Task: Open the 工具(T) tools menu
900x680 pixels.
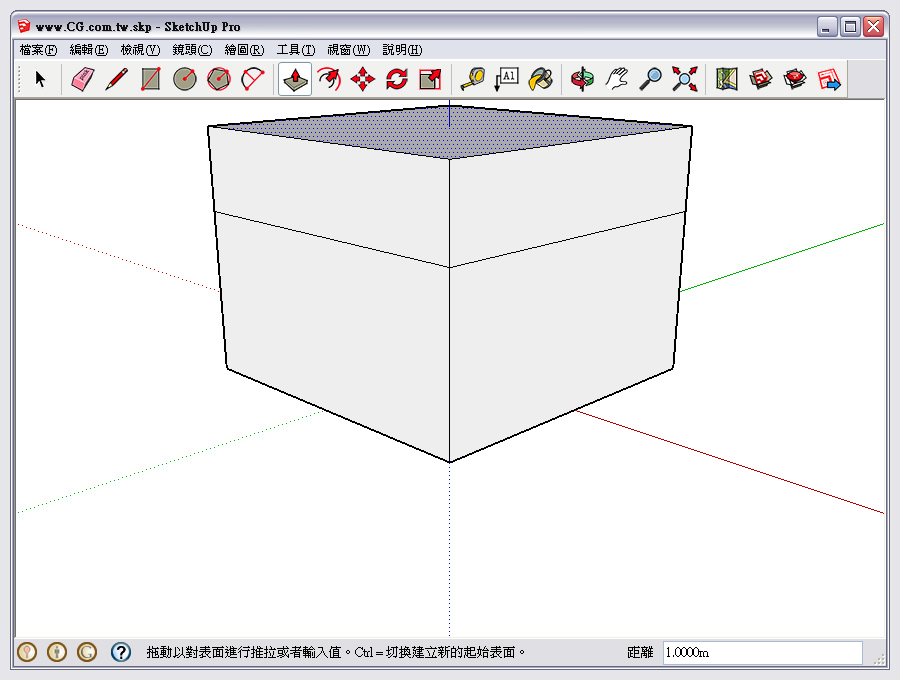Action: point(296,50)
